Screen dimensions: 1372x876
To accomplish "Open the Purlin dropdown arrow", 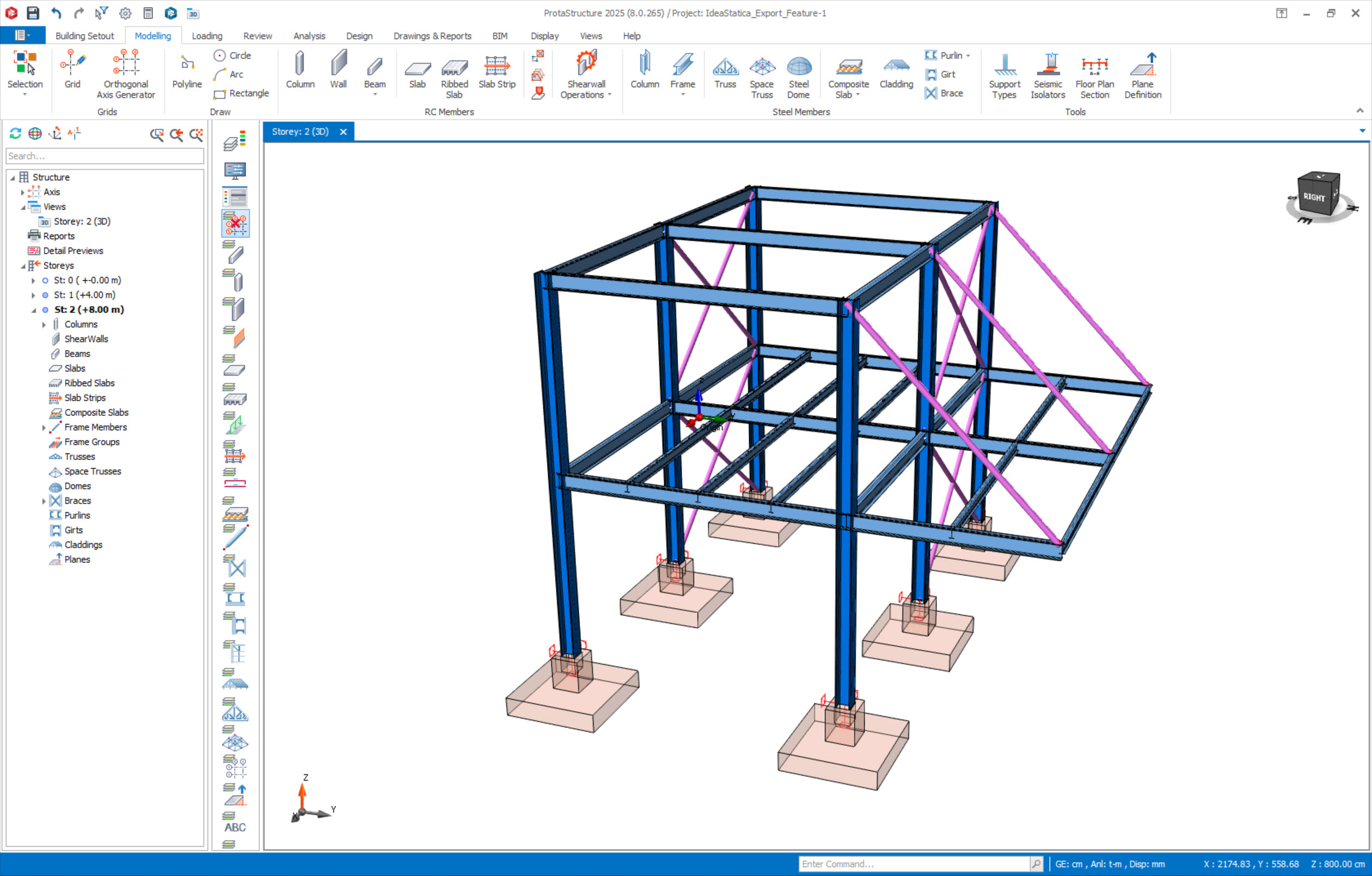I will [x=967, y=56].
